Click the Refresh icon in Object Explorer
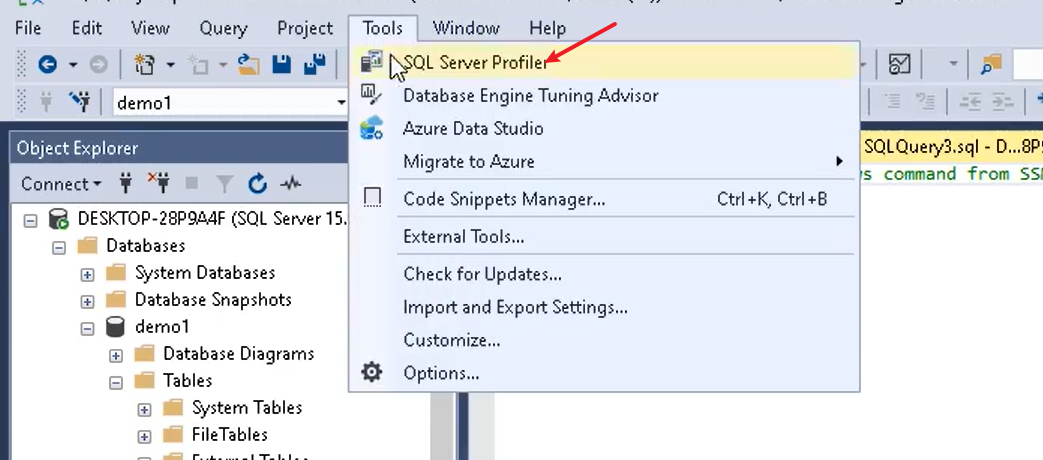 pyautogui.click(x=257, y=183)
